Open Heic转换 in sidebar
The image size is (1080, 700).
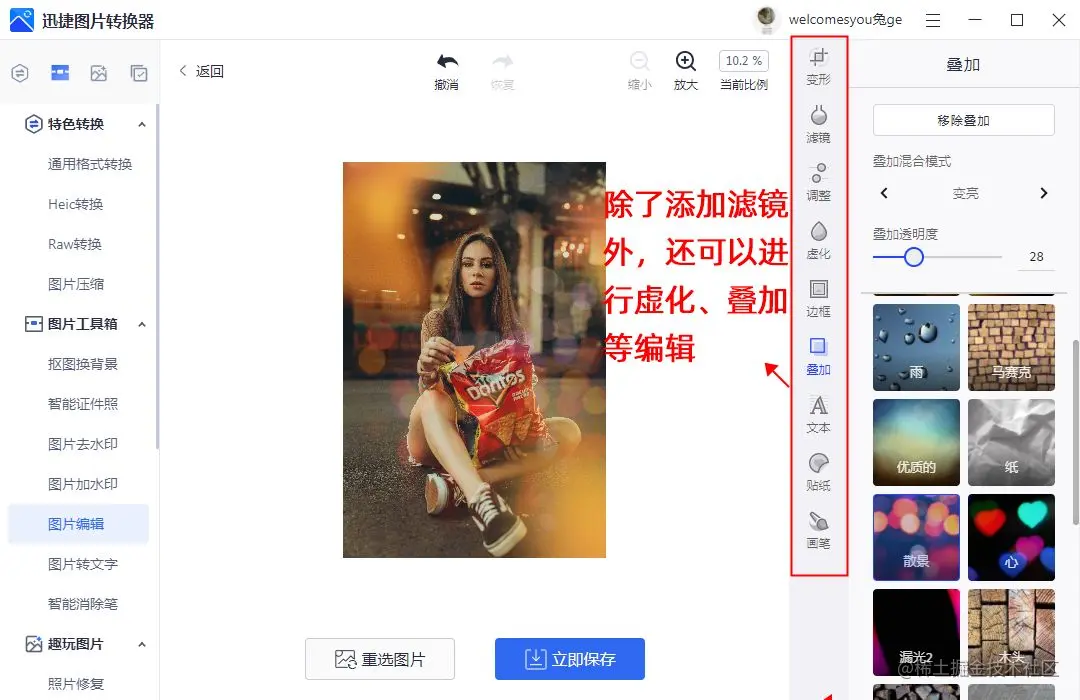point(75,204)
